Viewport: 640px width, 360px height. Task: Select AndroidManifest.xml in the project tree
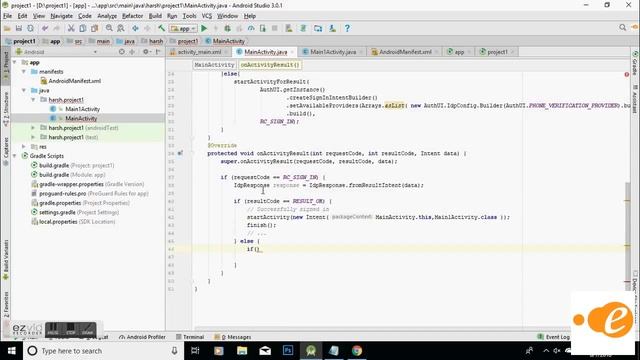coord(75,81)
